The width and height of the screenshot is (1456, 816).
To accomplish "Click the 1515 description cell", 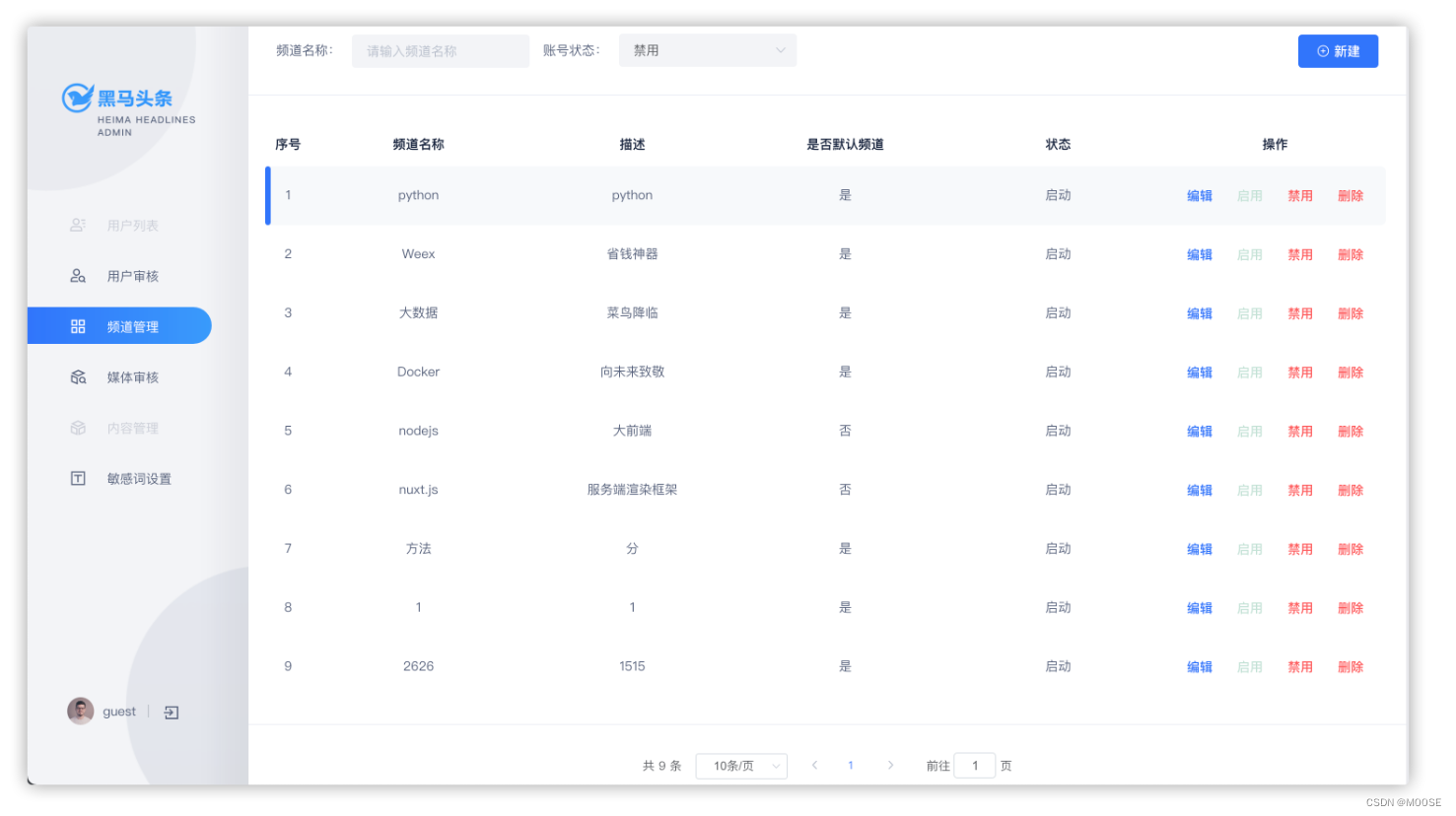I will click(x=632, y=666).
